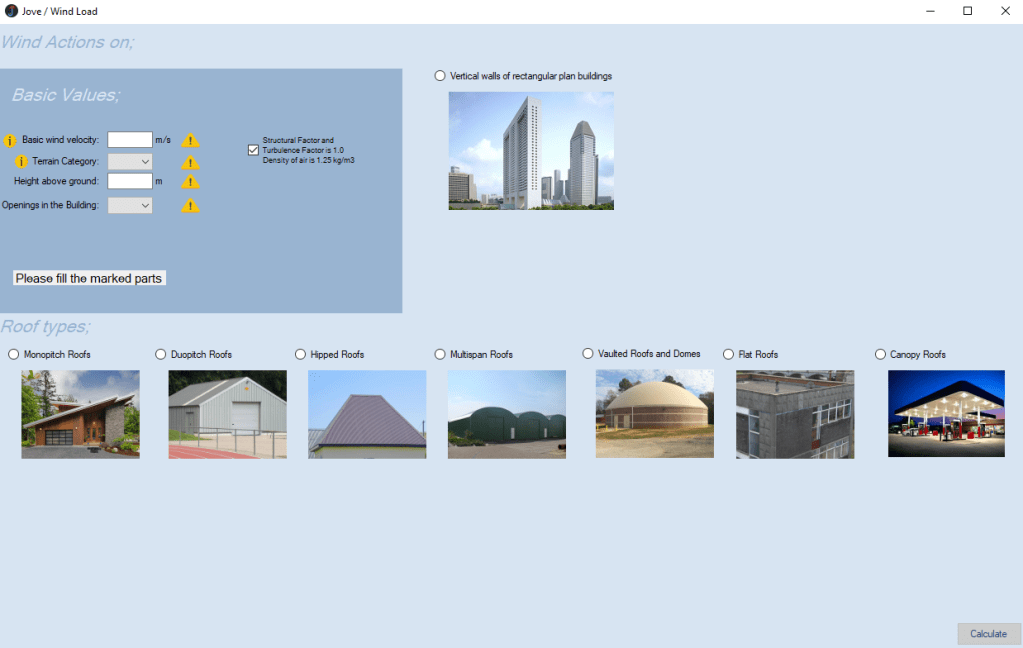Screen dimensions: 1023x648
Task: Click the Basic wind velocity input field
Action: tap(130, 140)
